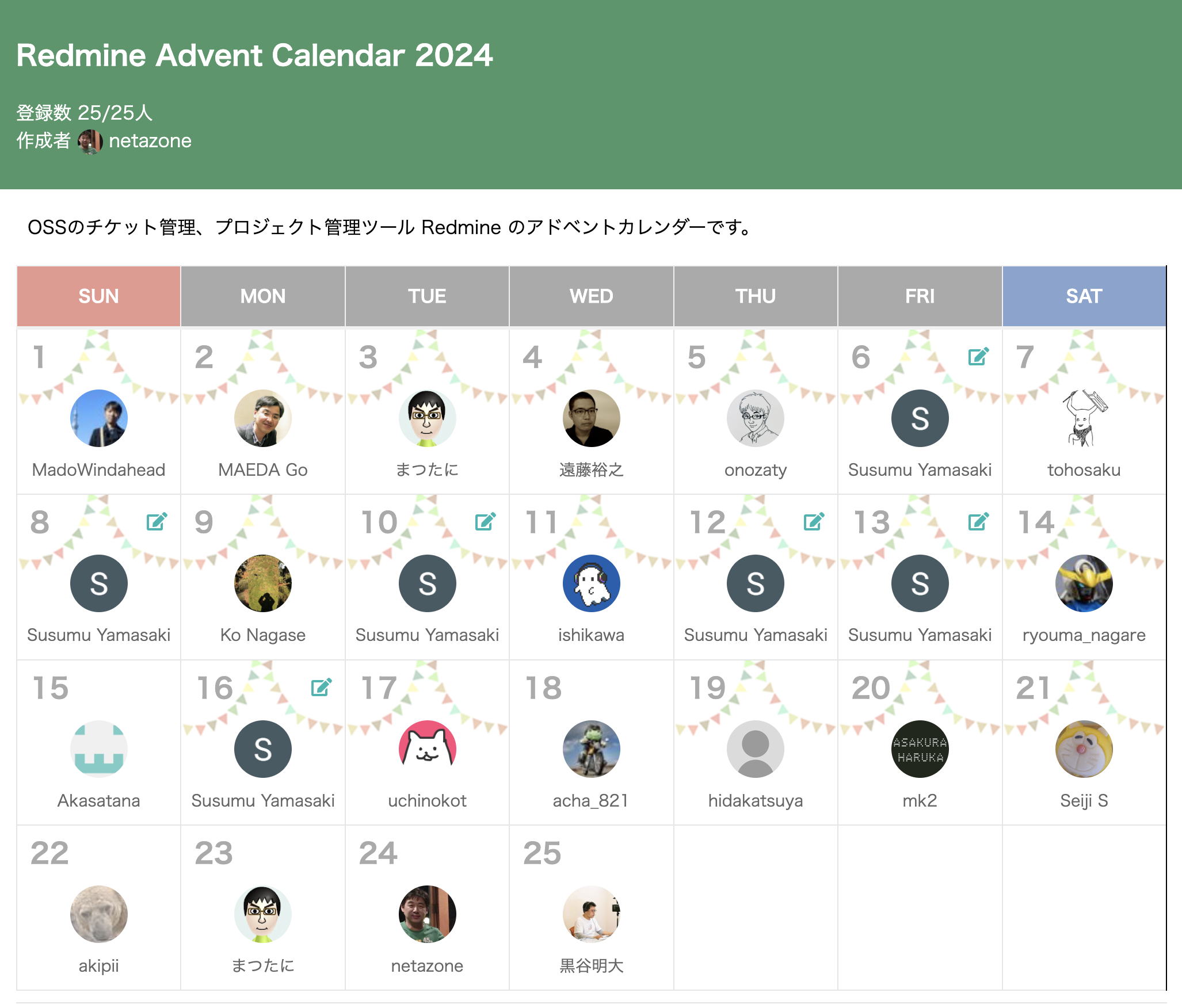
Task: Click uchinokot's cat avatar on day 17
Action: [427, 749]
